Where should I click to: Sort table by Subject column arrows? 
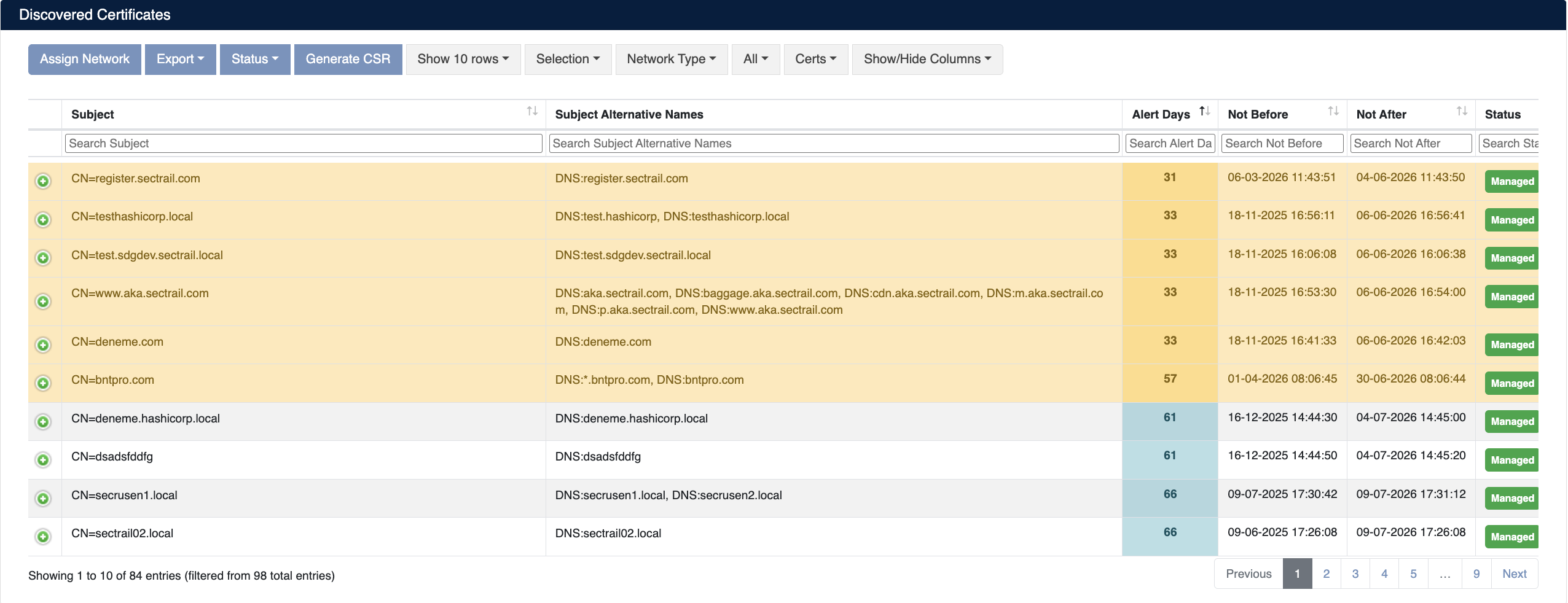[x=532, y=111]
